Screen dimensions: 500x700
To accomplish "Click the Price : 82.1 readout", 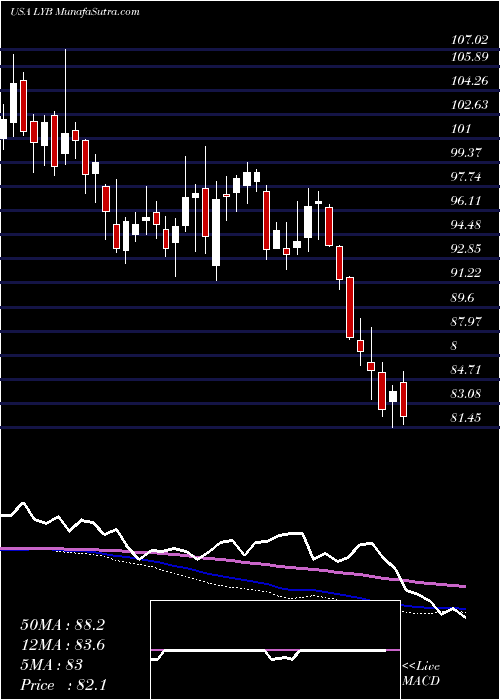I will (x=62, y=685).
